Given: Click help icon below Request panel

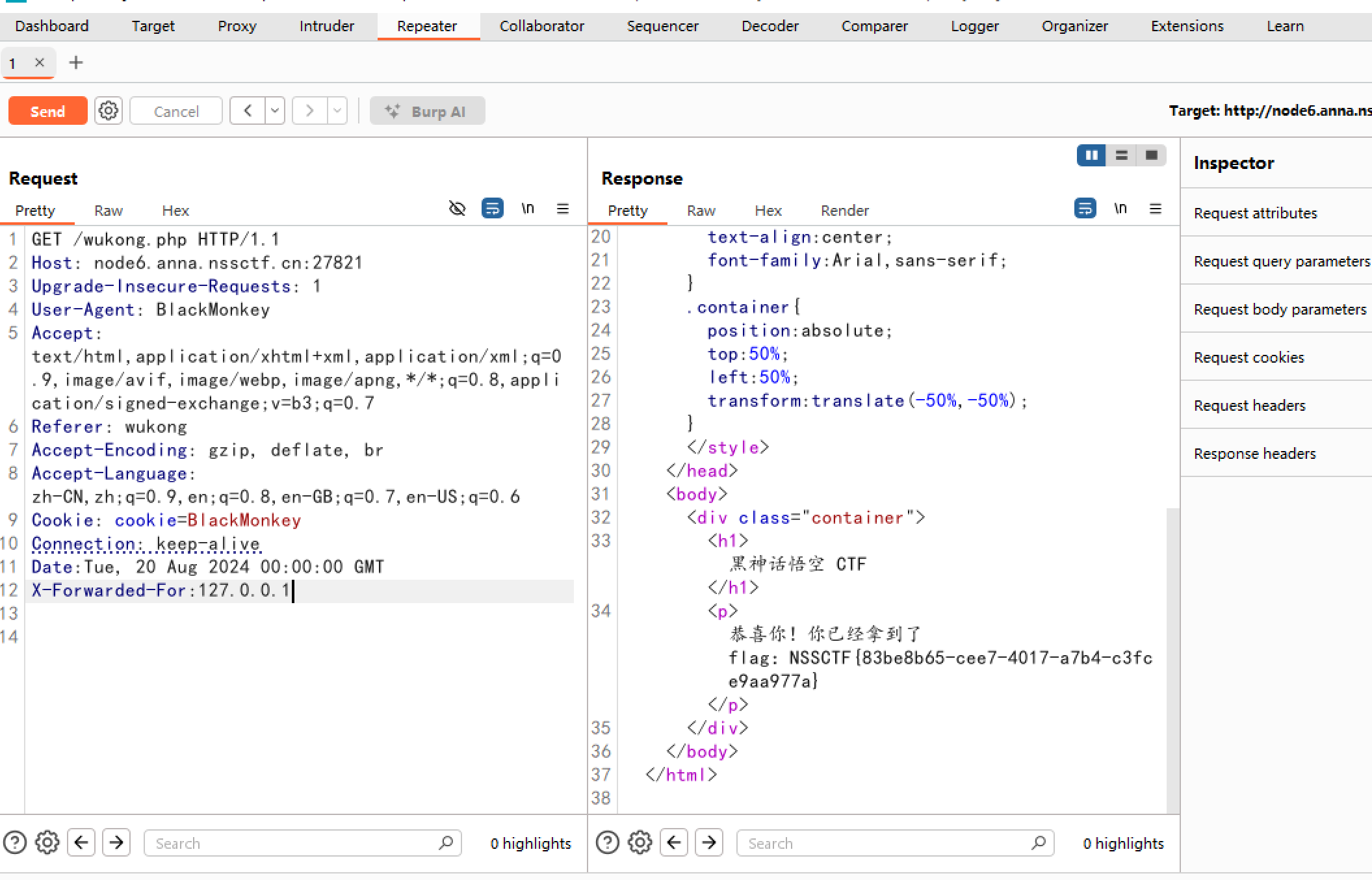Looking at the screenshot, I should coord(15,843).
